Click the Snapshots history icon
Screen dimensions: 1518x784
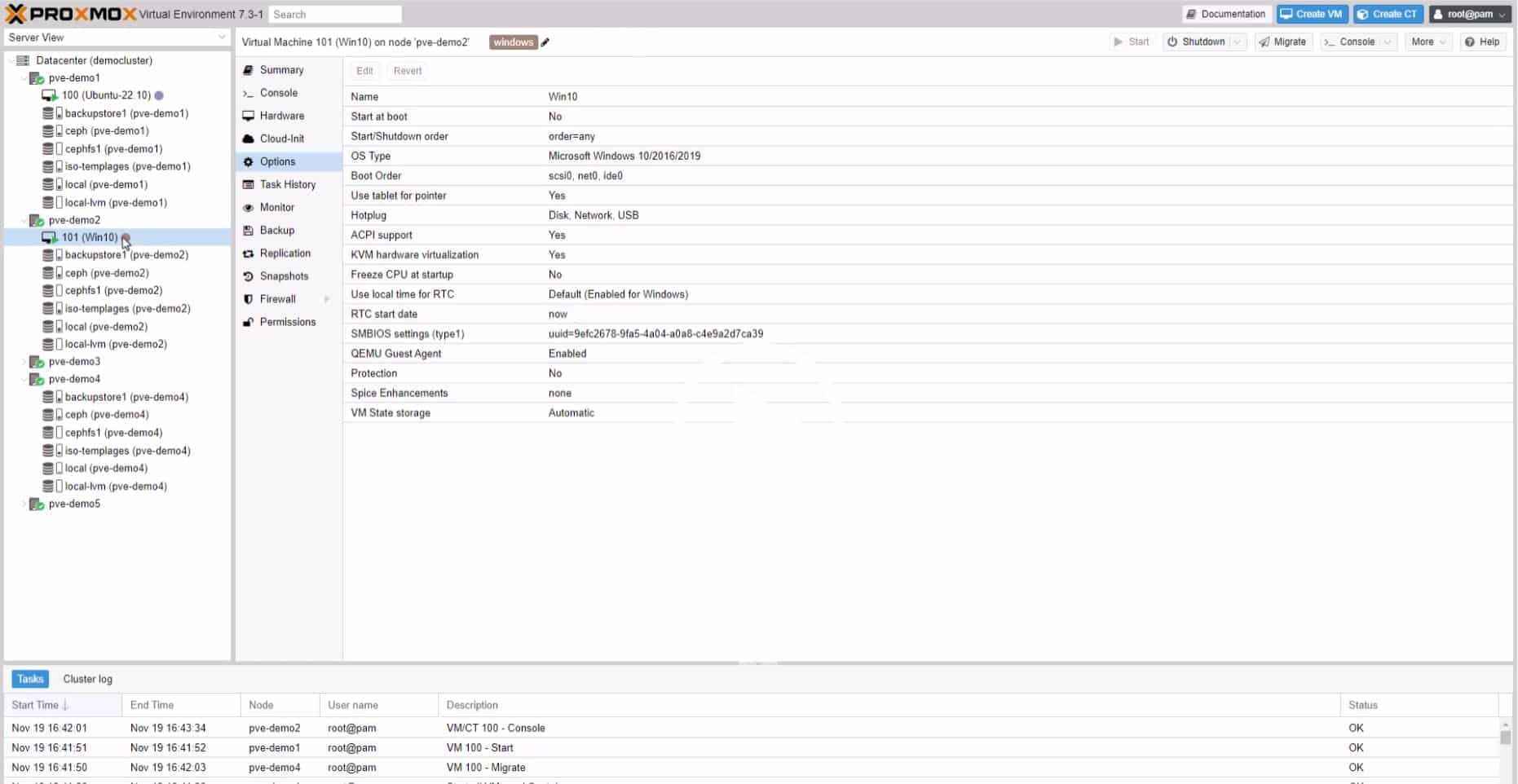coord(249,276)
